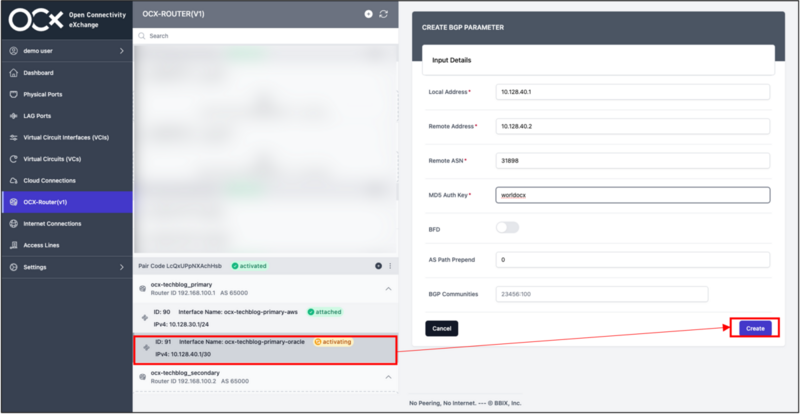
Task: Click the search magnifier icon
Action: coord(142,36)
